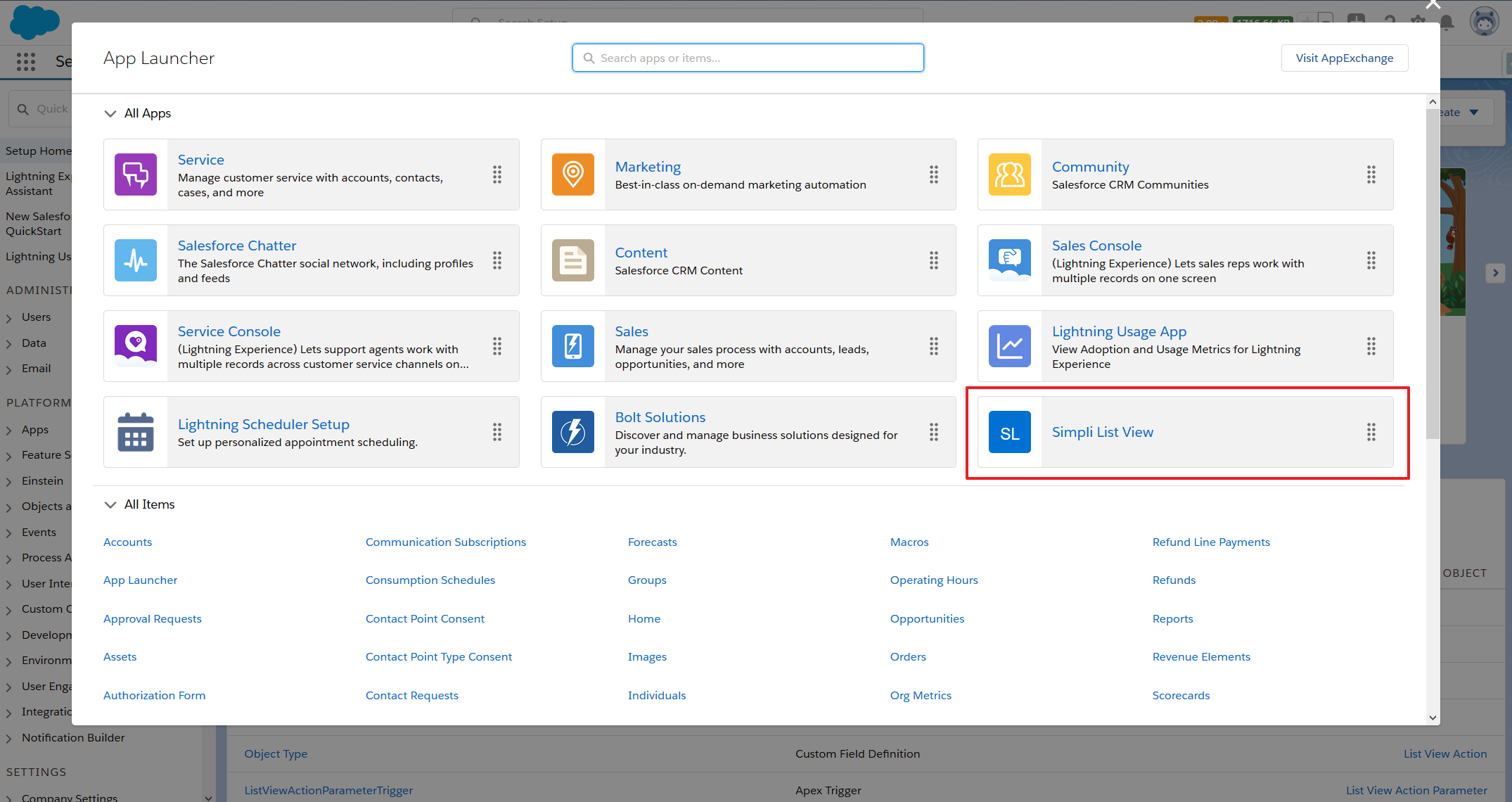Screen dimensions: 1512x802
Task: Expand Notification Builder in Setup sidebar
Action: click(x=9, y=739)
